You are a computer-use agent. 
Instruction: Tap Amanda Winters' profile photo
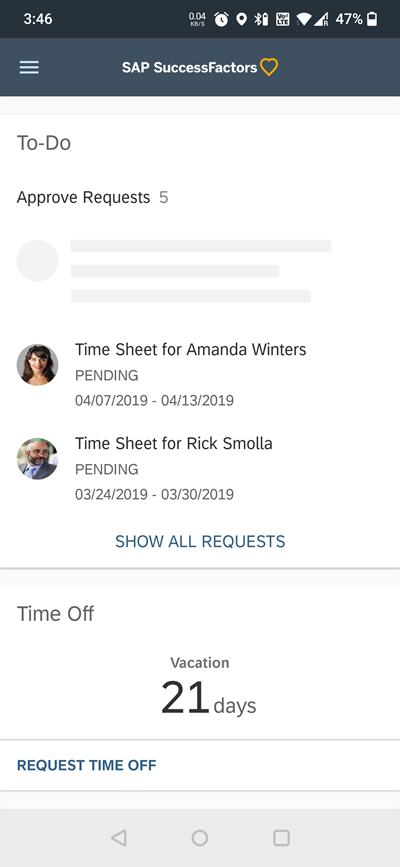click(x=37, y=365)
